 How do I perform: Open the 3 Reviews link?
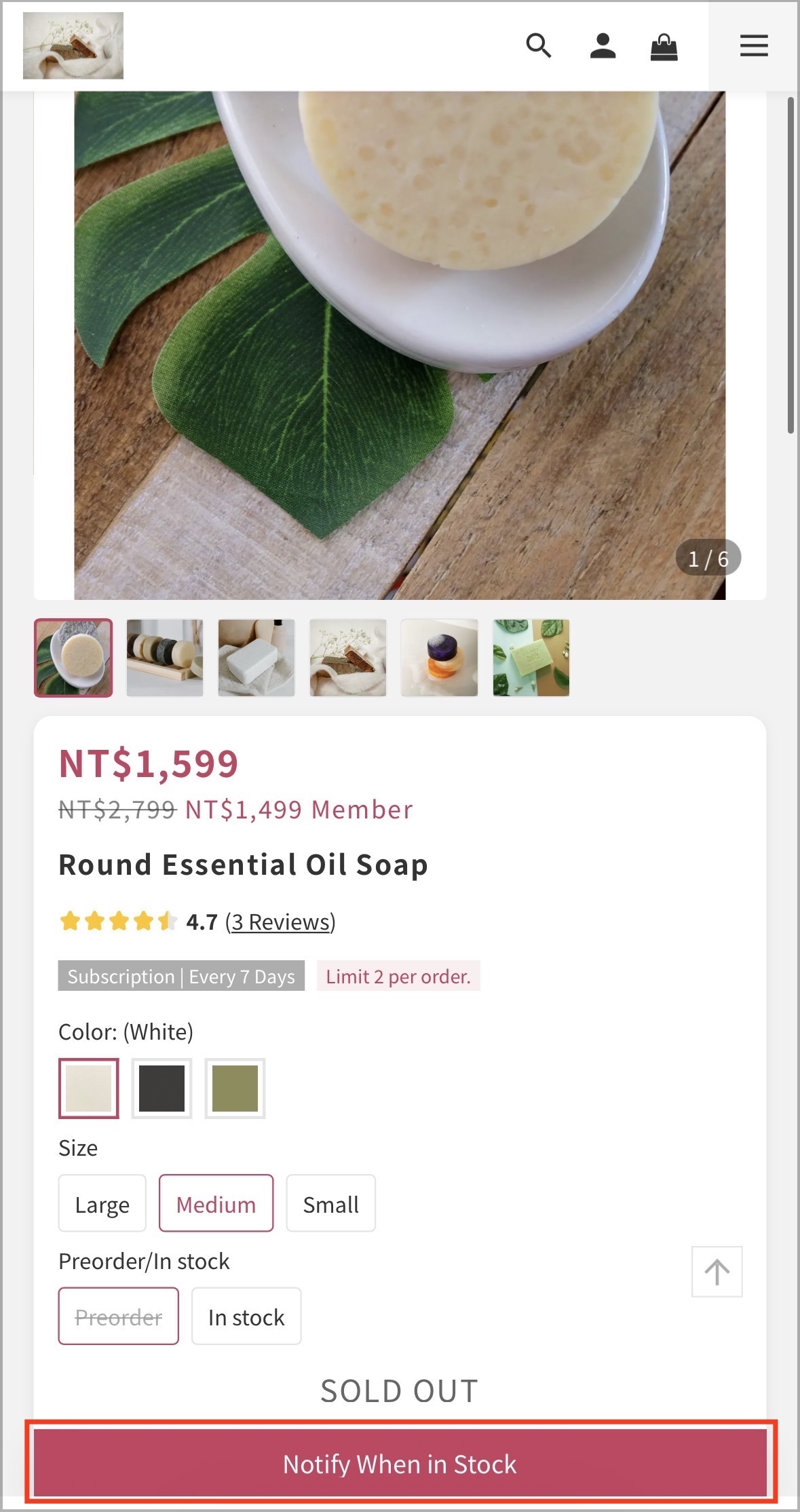tap(280, 922)
